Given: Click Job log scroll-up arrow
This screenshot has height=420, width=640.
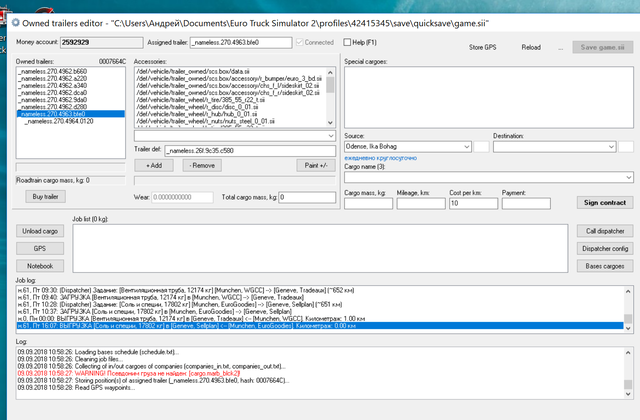Looking at the screenshot, I should (x=628, y=291).
